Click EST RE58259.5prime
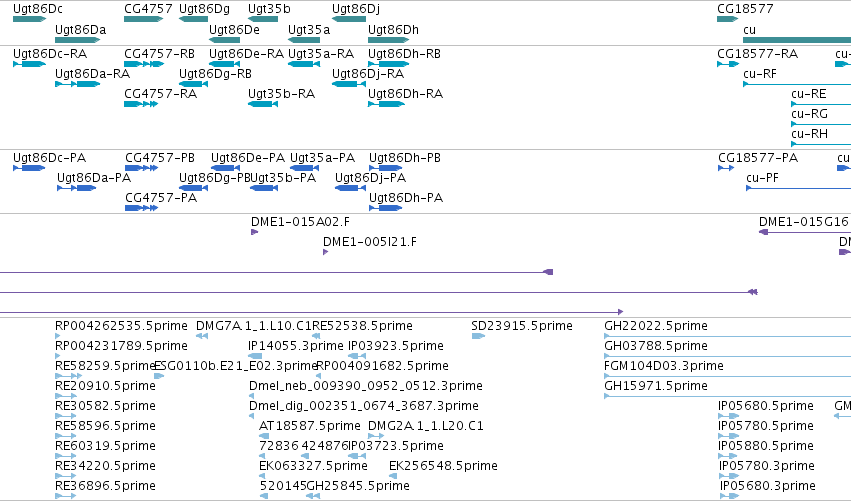Viewport: 851px width, 501px height. (68, 376)
